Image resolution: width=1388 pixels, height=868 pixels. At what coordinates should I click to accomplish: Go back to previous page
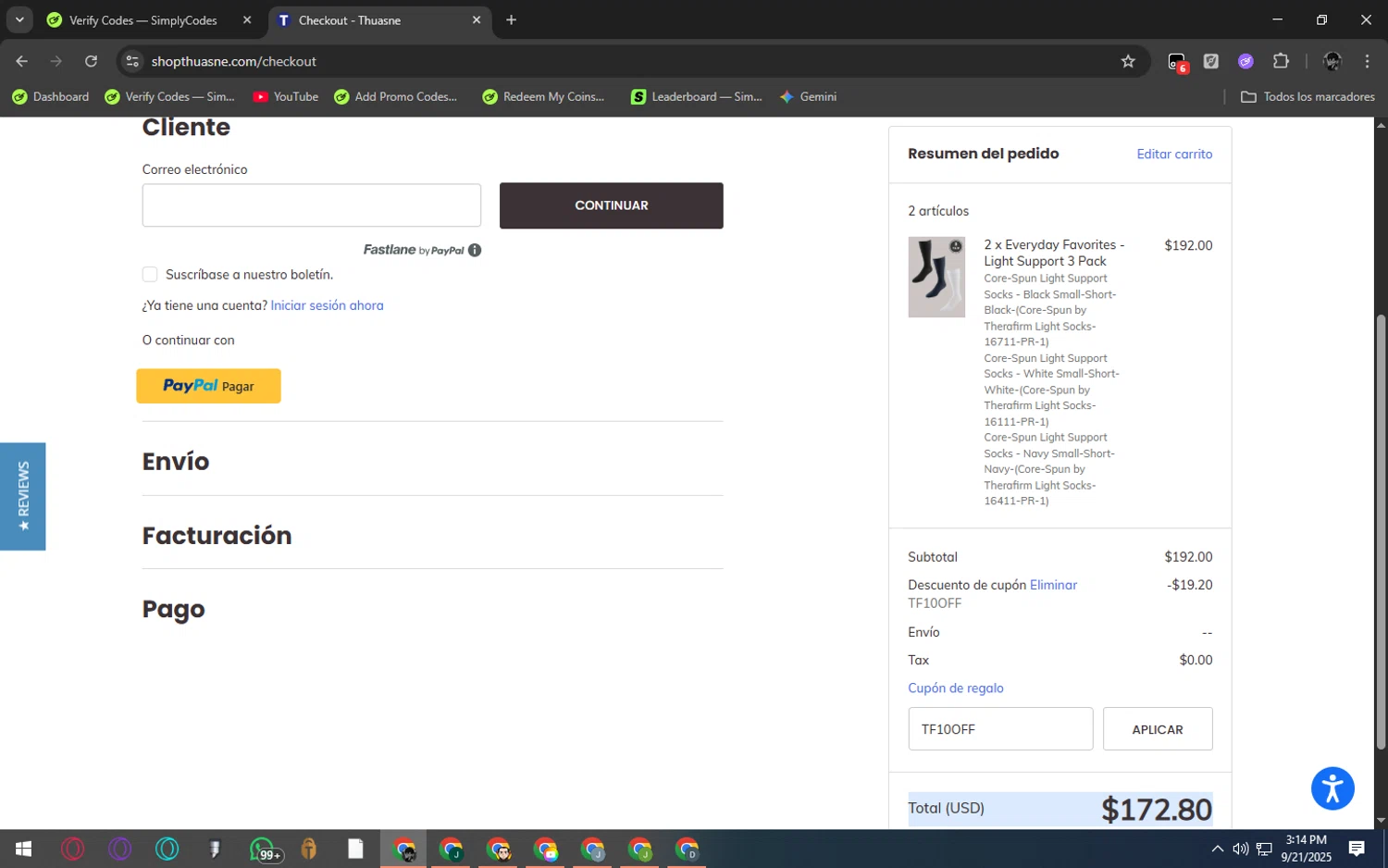click(22, 61)
